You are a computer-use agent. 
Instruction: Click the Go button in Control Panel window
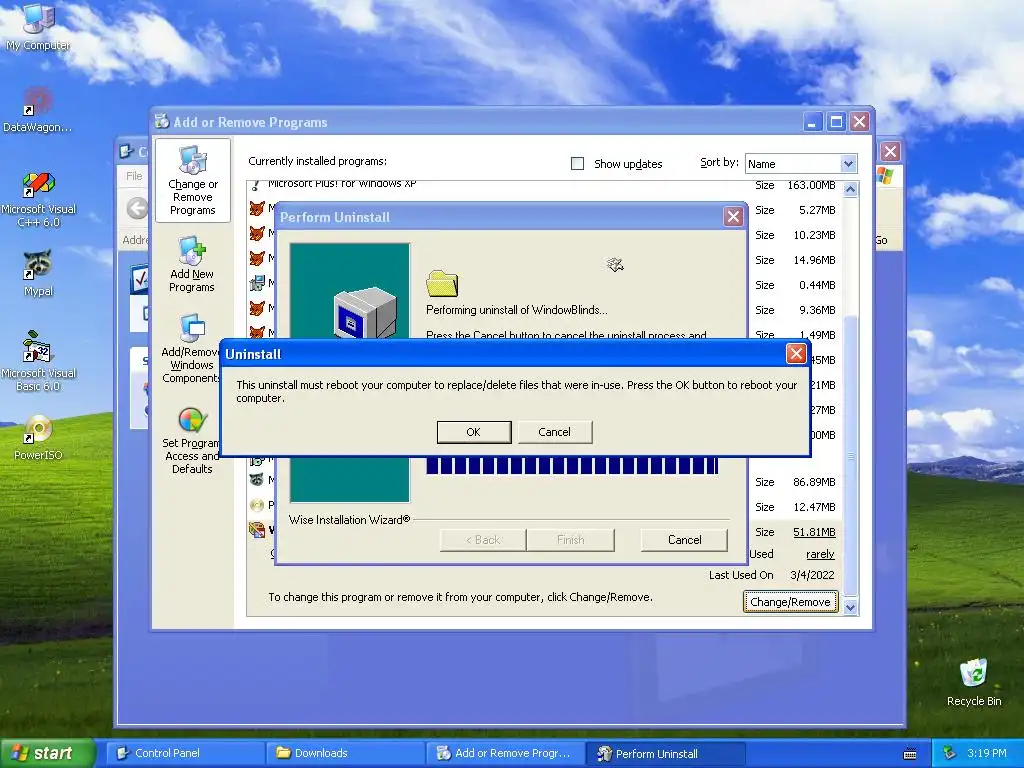pos(881,240)
